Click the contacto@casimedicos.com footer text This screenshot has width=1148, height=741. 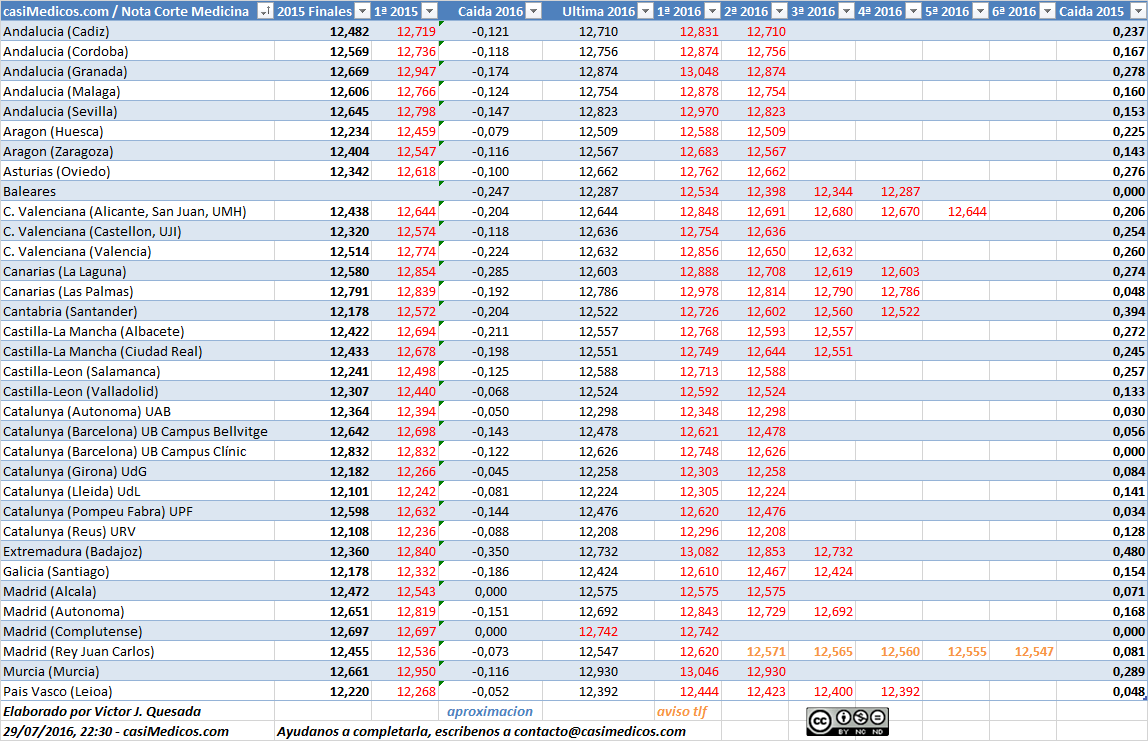coord(600,731)
